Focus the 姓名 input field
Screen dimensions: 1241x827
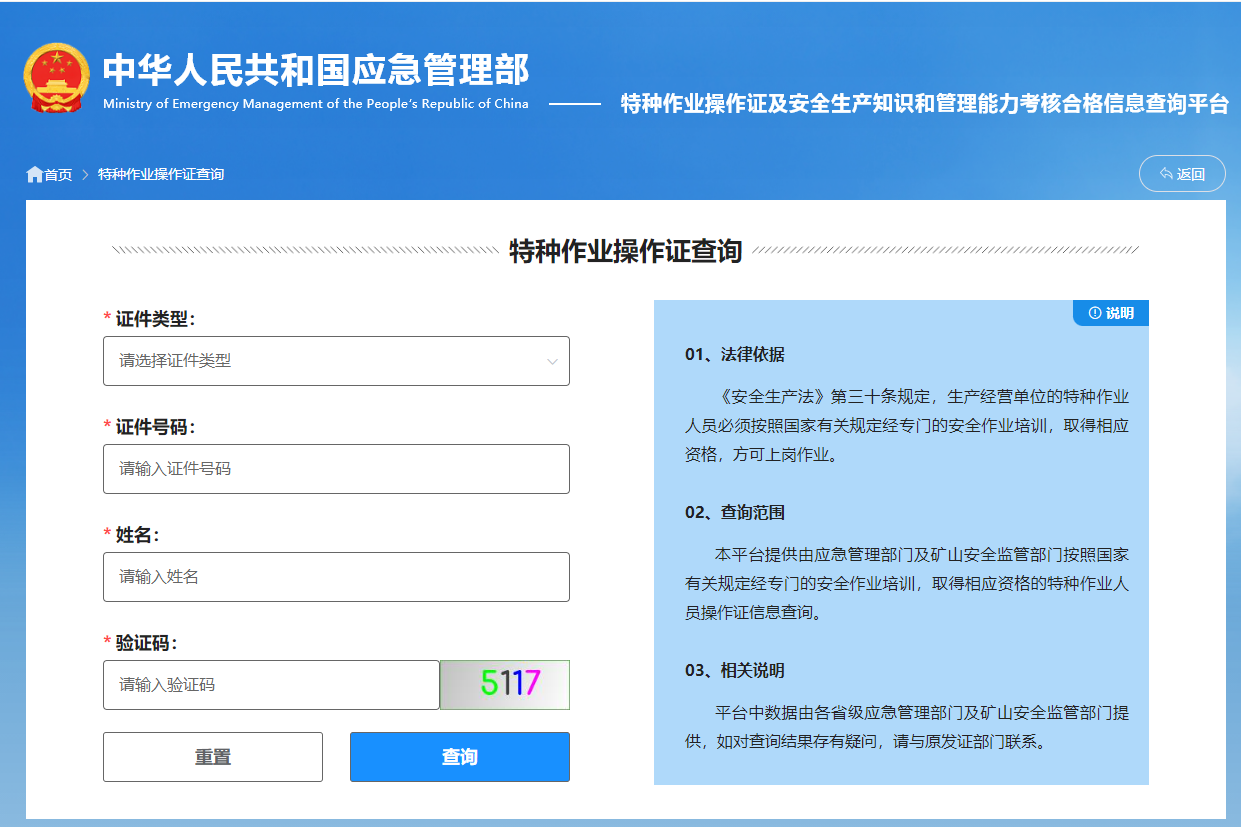coord(336,577)
